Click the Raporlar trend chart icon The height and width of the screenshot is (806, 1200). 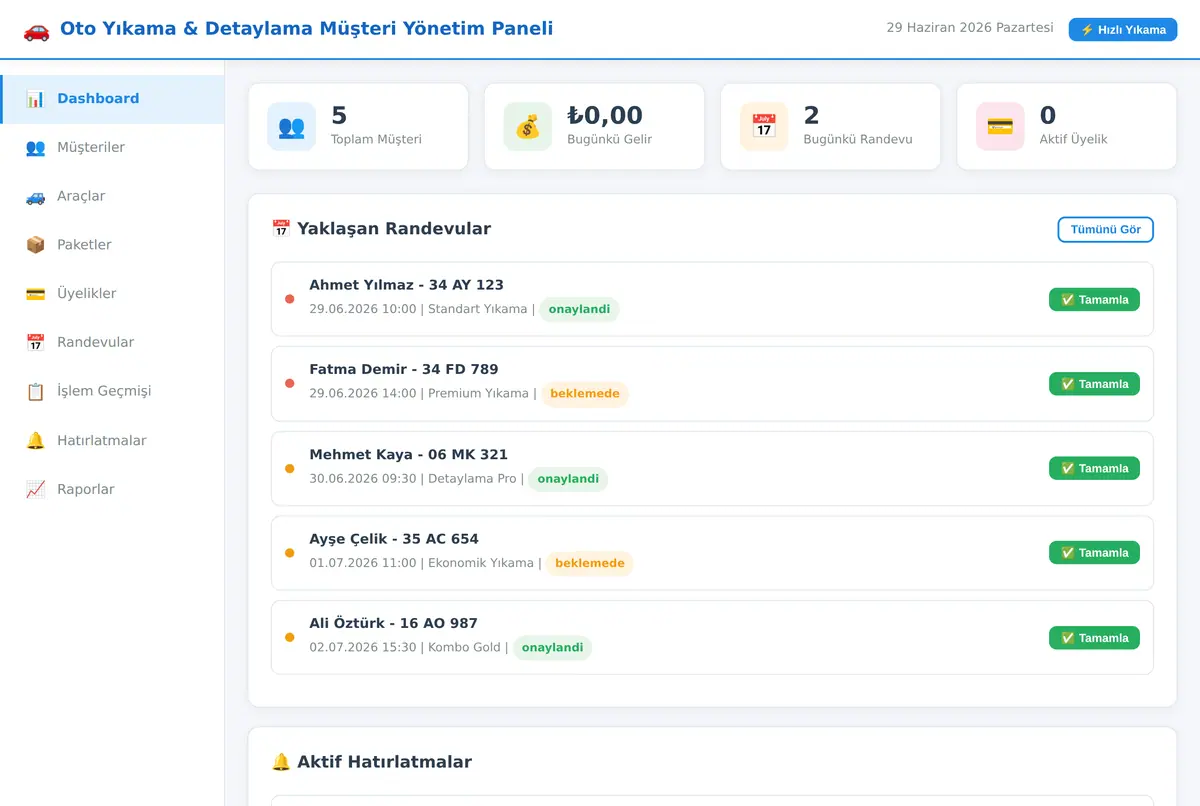35,490
